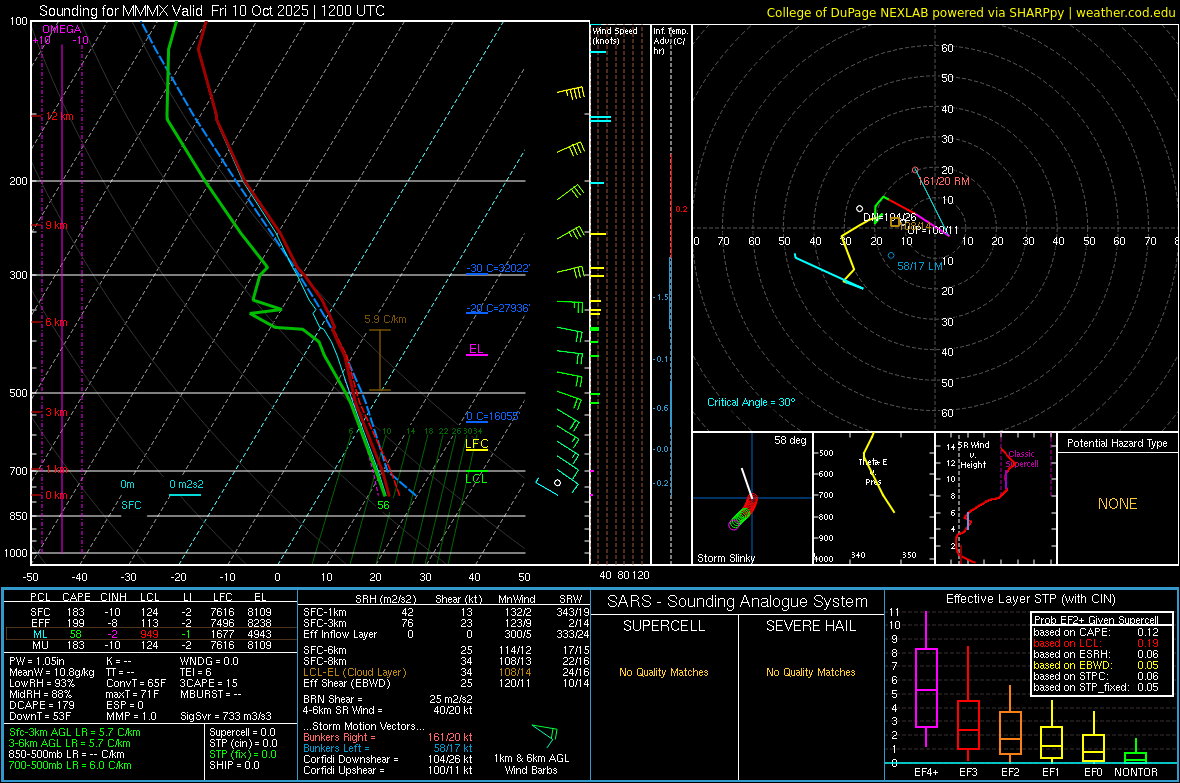Click the 'Critical Angle = 30°' text
This screenshot has width=1180, height=783.
click(x=751, y=402)
